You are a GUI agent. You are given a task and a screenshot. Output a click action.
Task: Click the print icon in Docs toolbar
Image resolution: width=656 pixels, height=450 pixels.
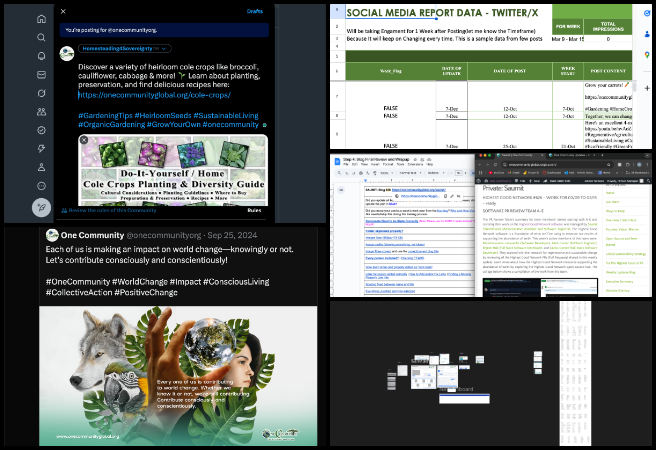click(361, 173)
